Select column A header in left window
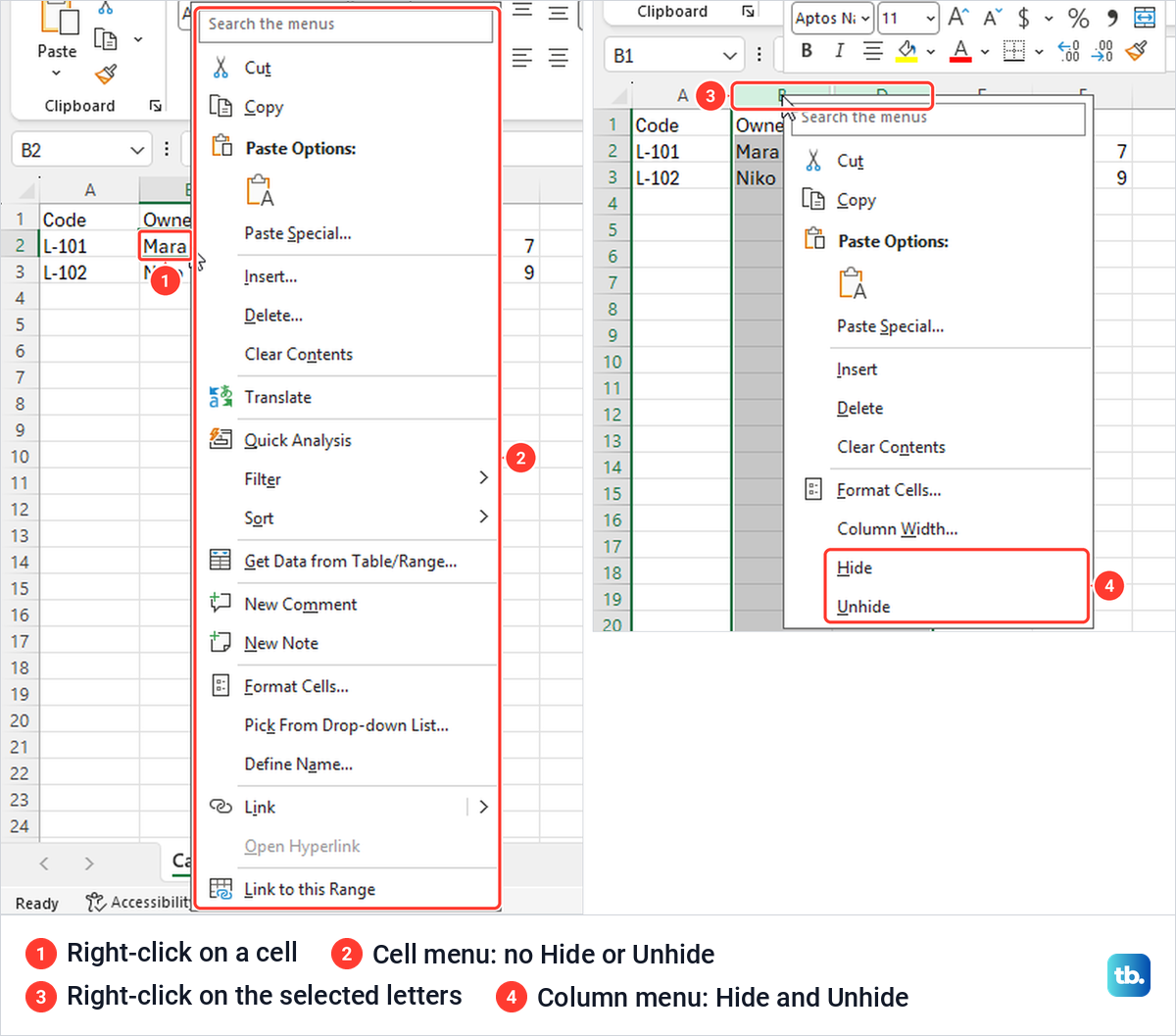 [90, 190]
